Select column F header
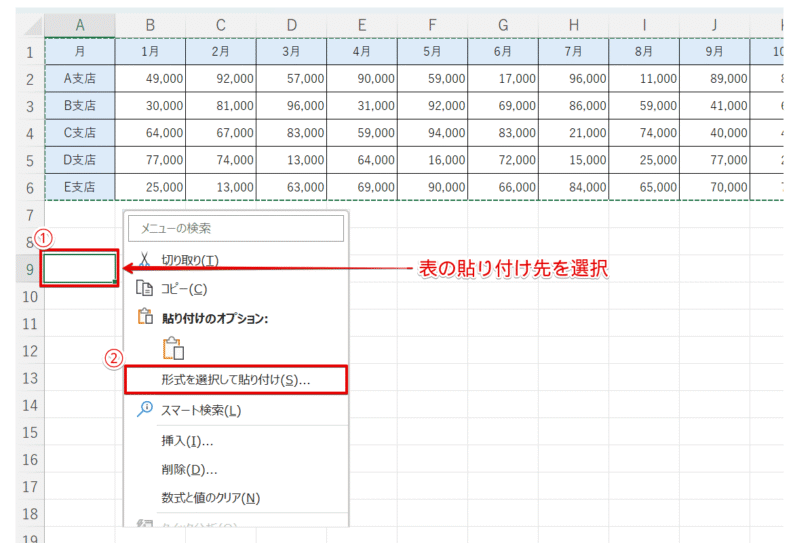The width and height of the screenshot is (812, 543). tap(432, 25)
